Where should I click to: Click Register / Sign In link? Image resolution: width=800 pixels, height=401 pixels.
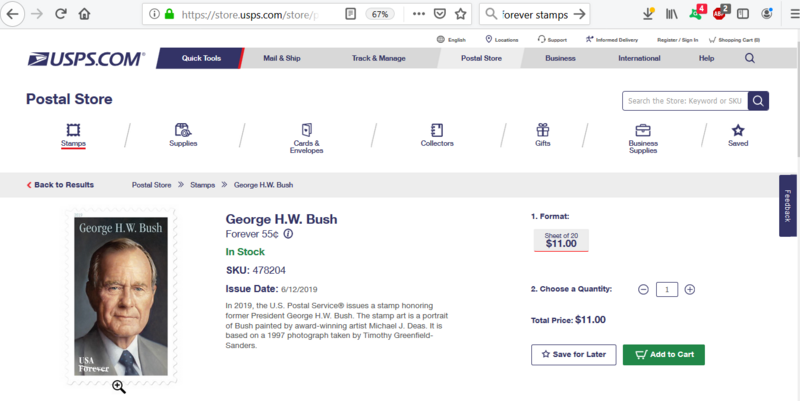pos(678,40)
